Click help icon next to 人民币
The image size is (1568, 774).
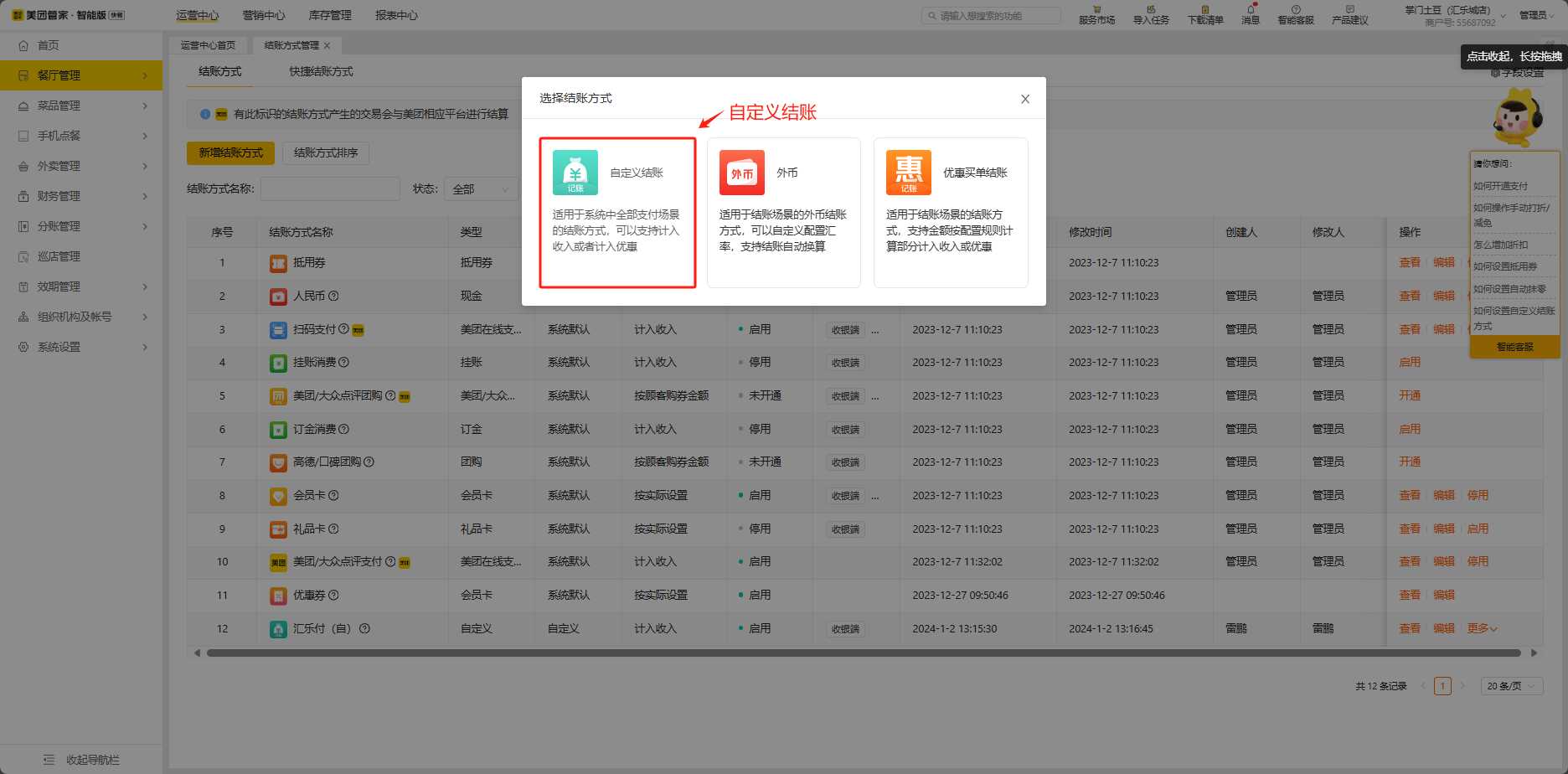point(333,296)
